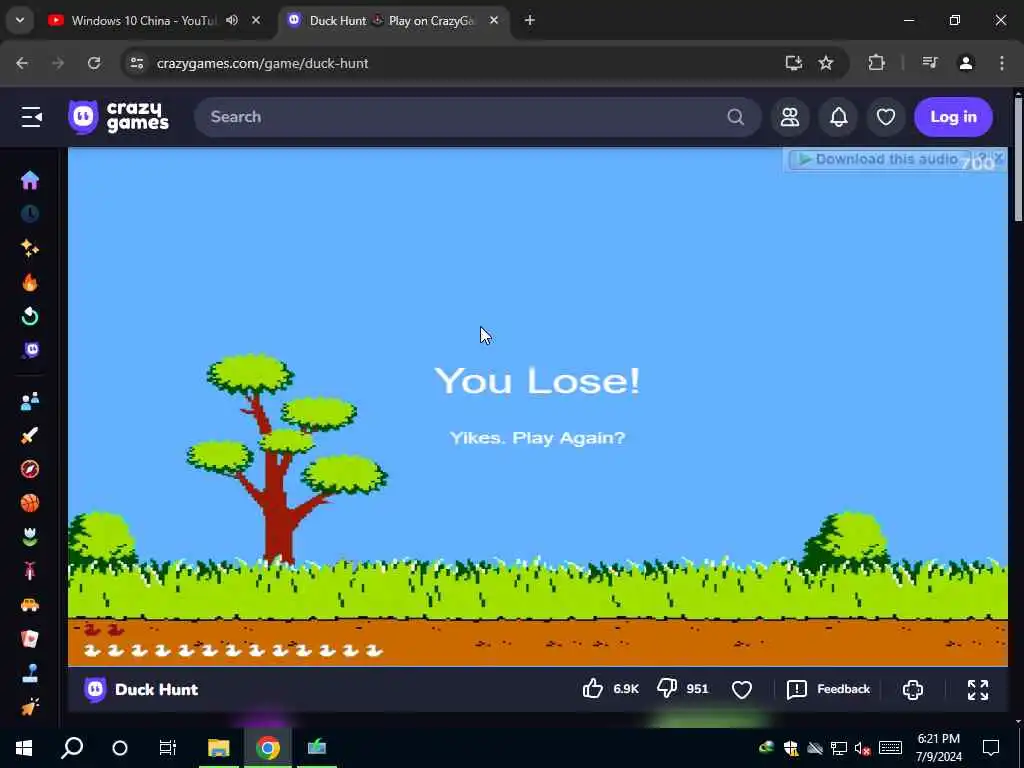
Task: Open favorites heart icon in header
Action: 886,117
